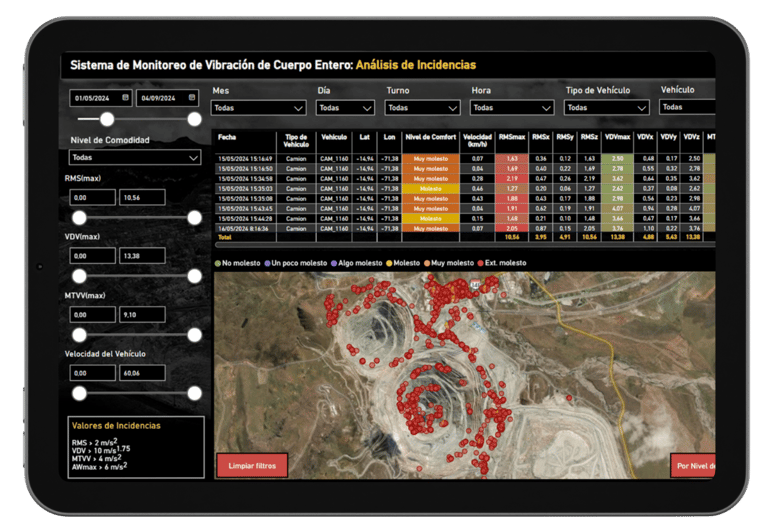Select the Ext. molesto legend item
This screenshot has height=527, width=768.
click(x=503, y=263)
